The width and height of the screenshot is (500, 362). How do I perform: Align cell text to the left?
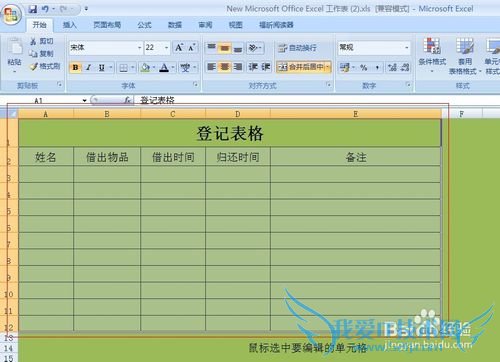(x=211, y=67)
